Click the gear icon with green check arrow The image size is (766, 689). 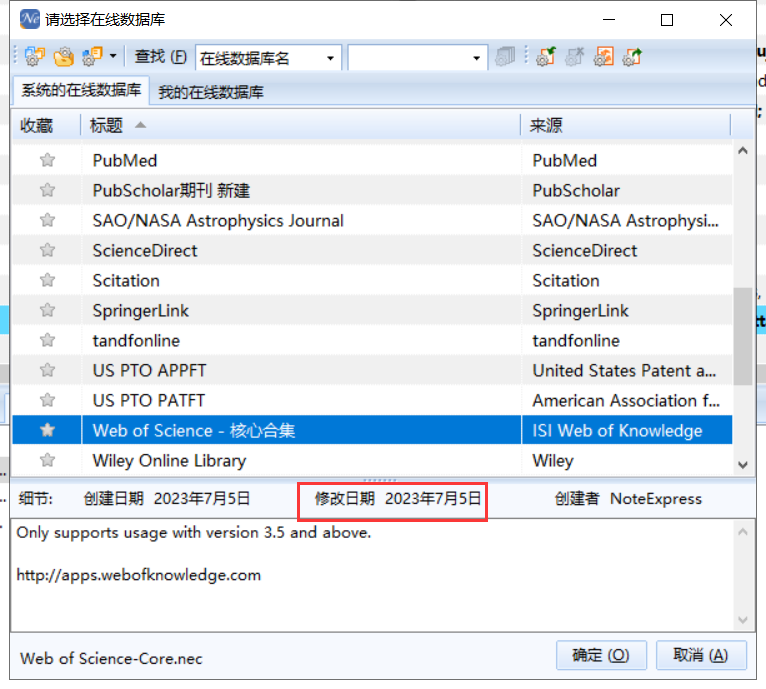pyautogui.click(x=546, y=57)
